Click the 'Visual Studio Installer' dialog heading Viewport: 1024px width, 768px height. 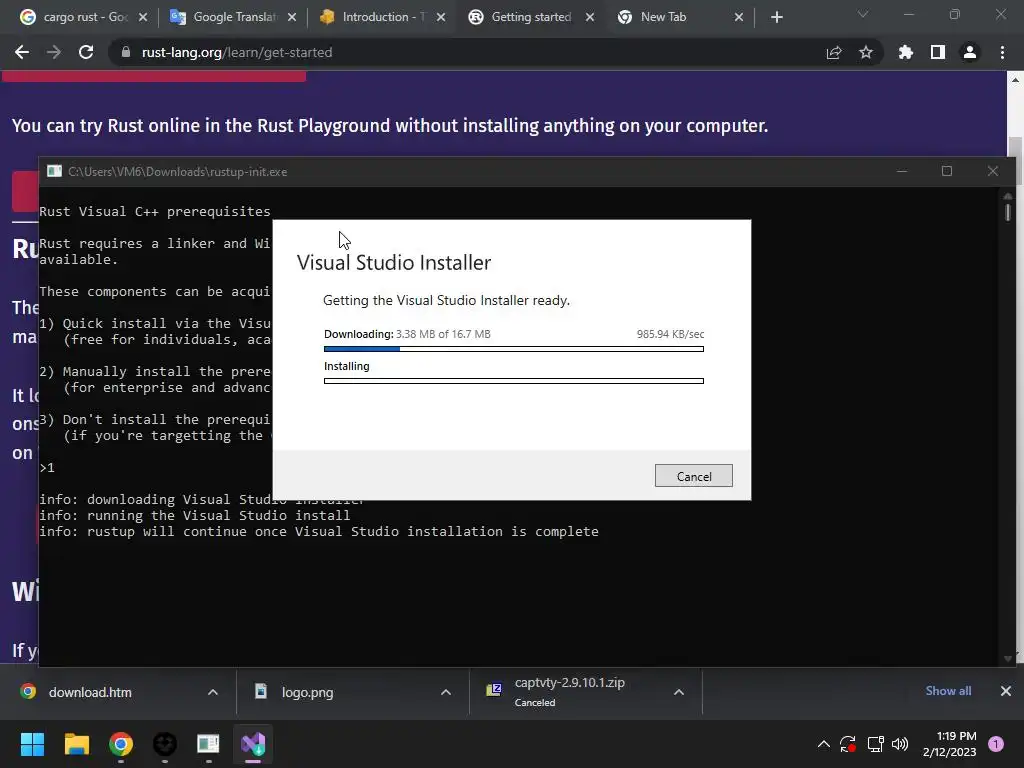click(394, 263)
